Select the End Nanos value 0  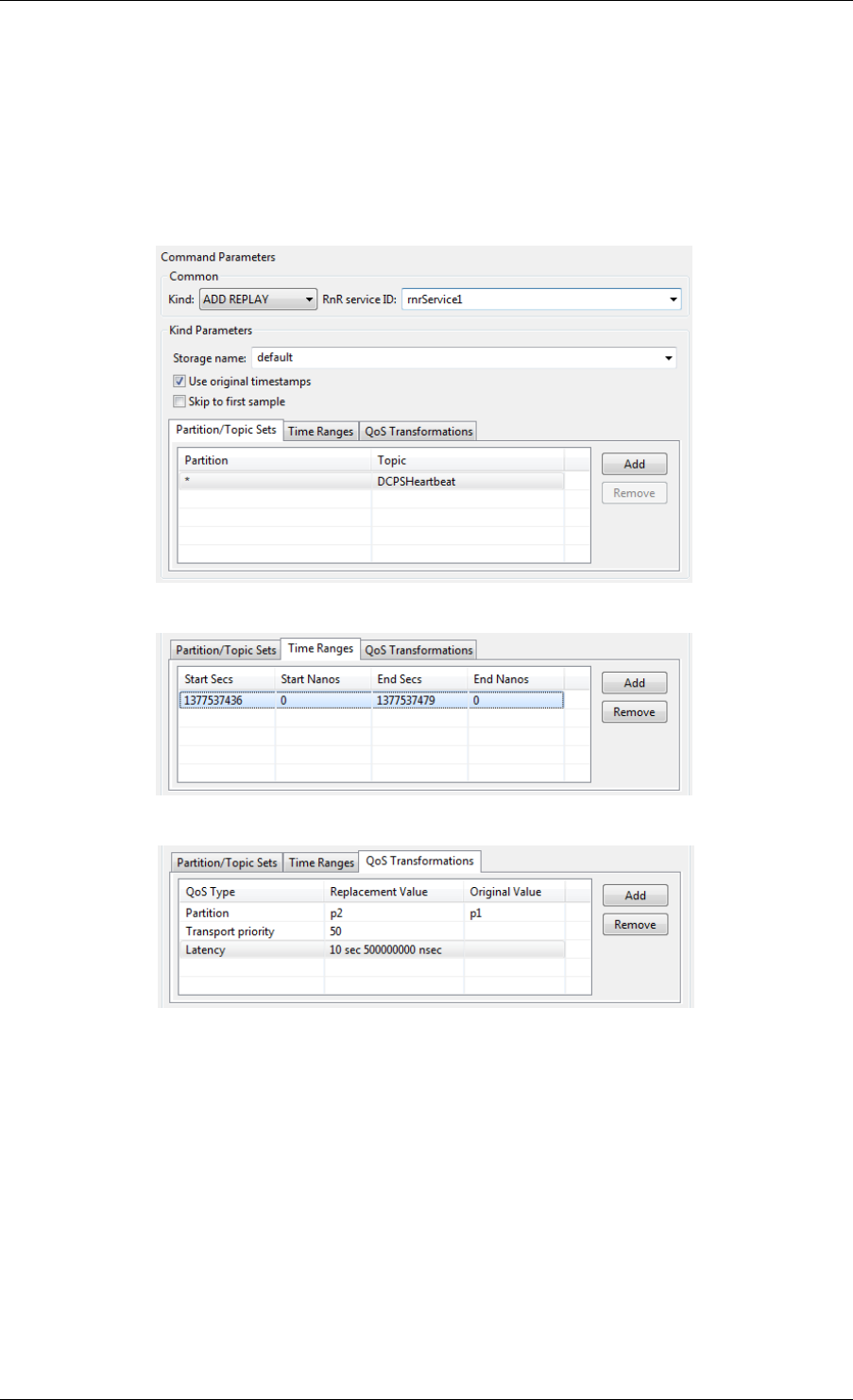pyautogui.click(x=516, y=701)
